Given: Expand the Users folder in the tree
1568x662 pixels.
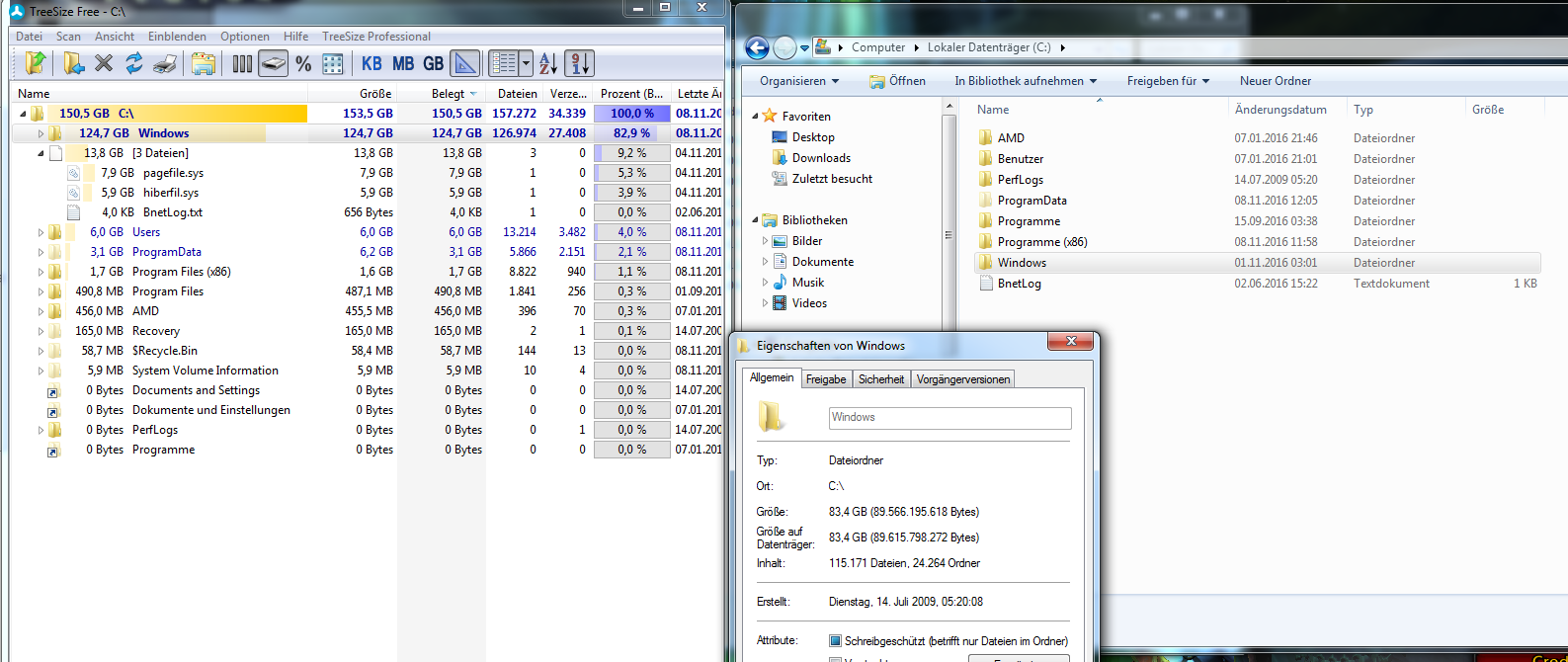Looking at the screenshot, I should tap(41, 232).
